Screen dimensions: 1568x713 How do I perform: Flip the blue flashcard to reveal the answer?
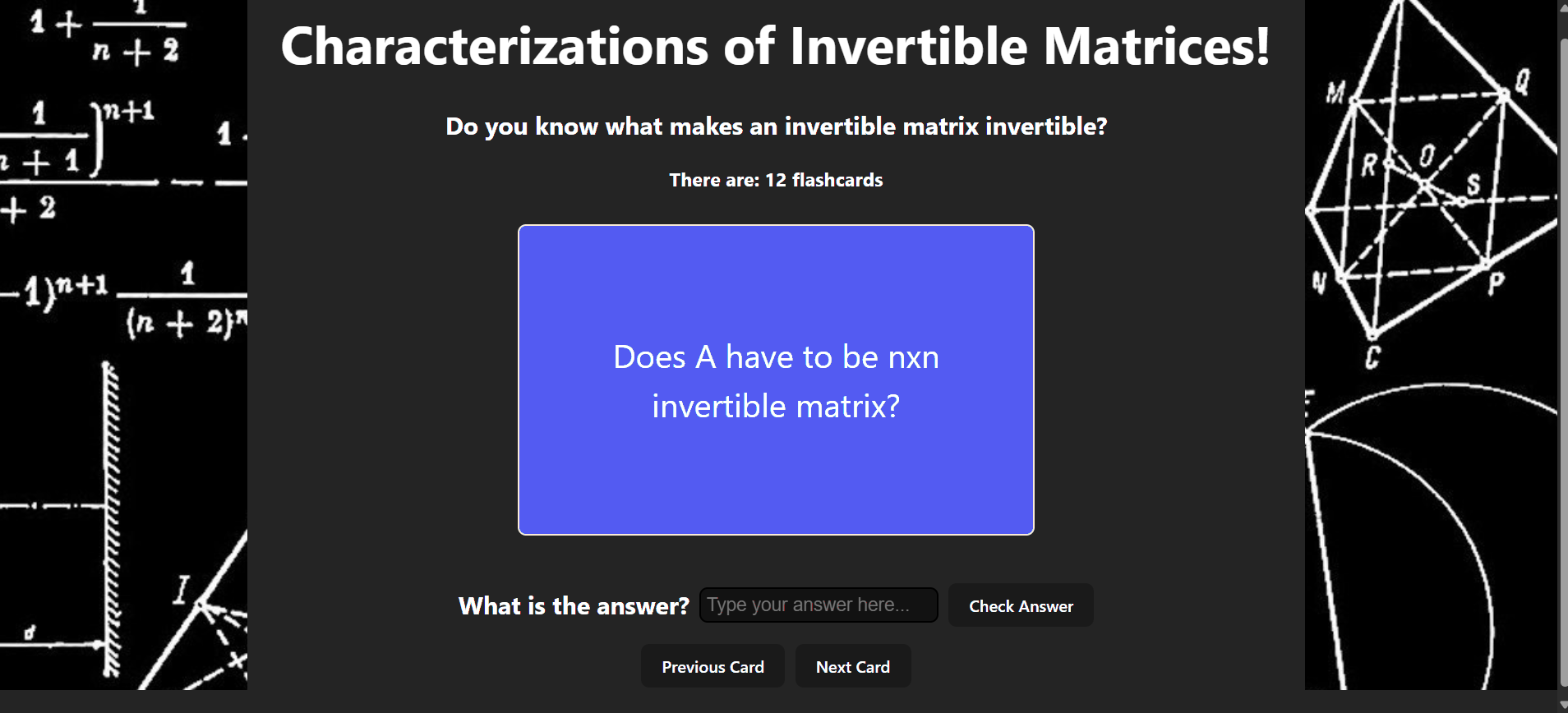point(776,379)
